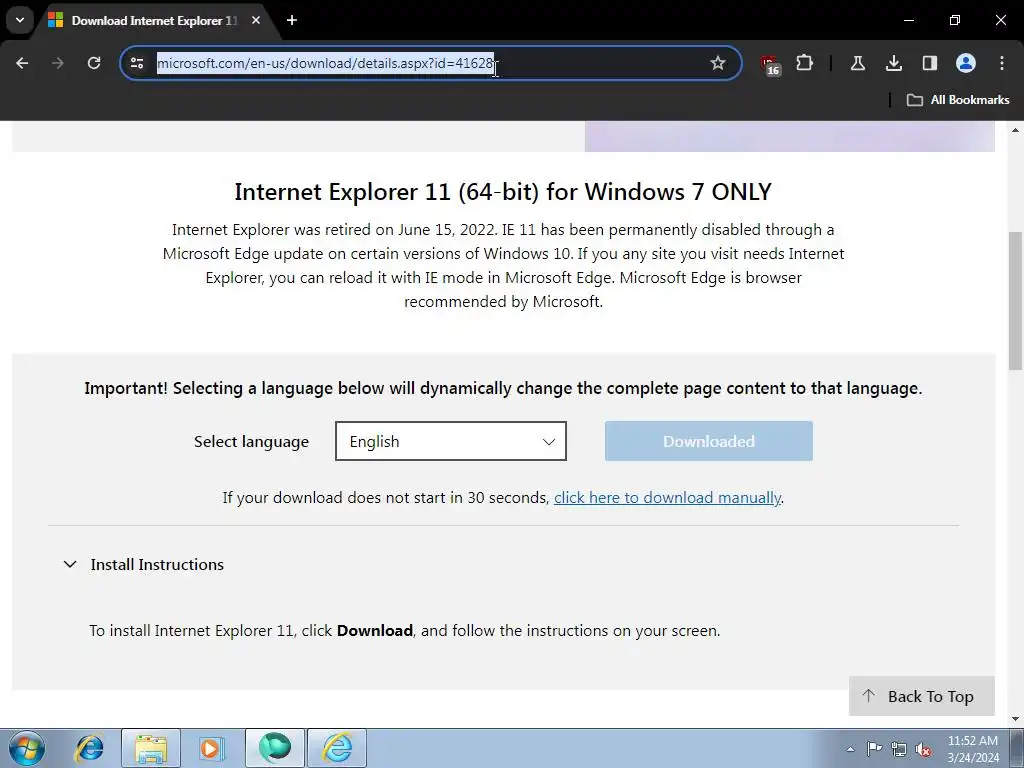Open the Chrome profile avatar menu

(966, 63)
